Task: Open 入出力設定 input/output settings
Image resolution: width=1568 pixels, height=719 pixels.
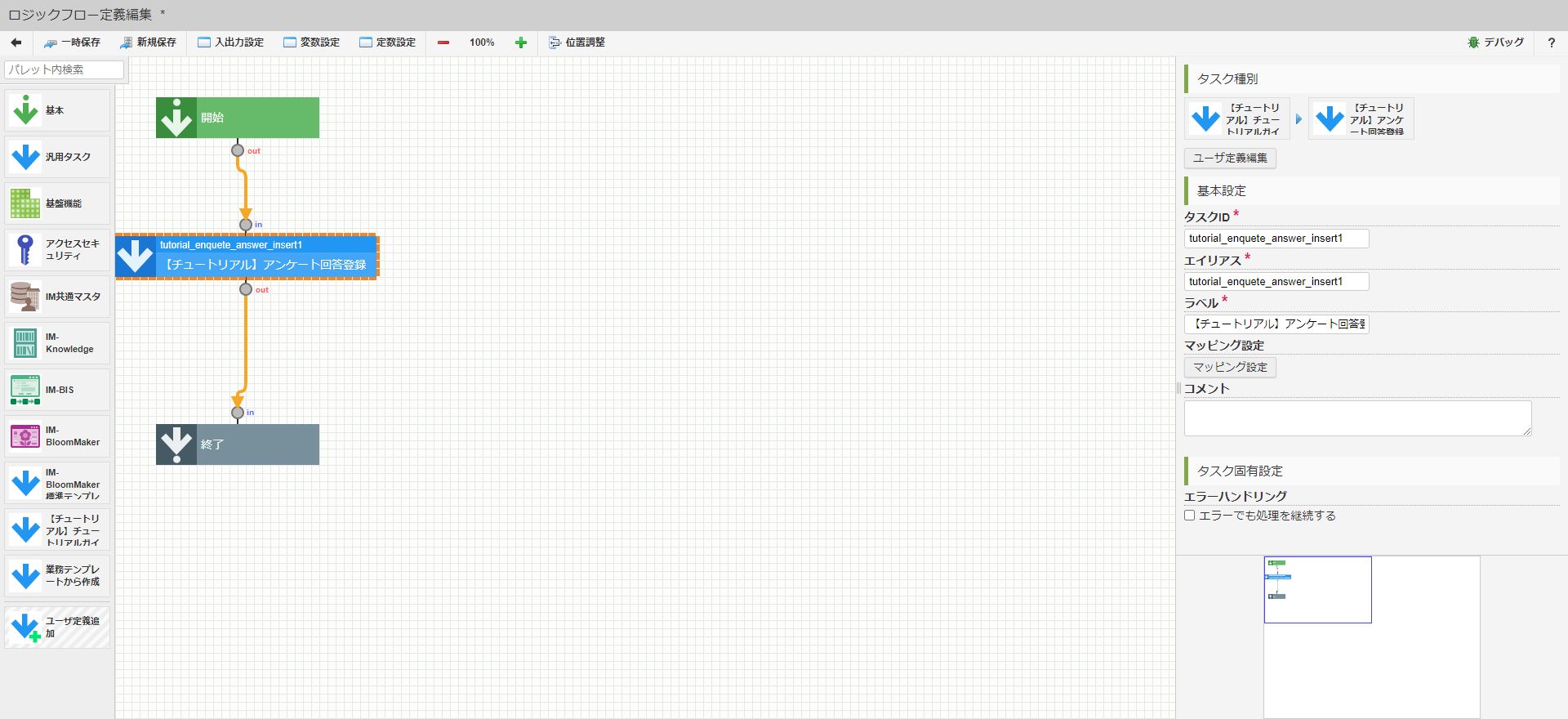Action: tap(231, 42)
